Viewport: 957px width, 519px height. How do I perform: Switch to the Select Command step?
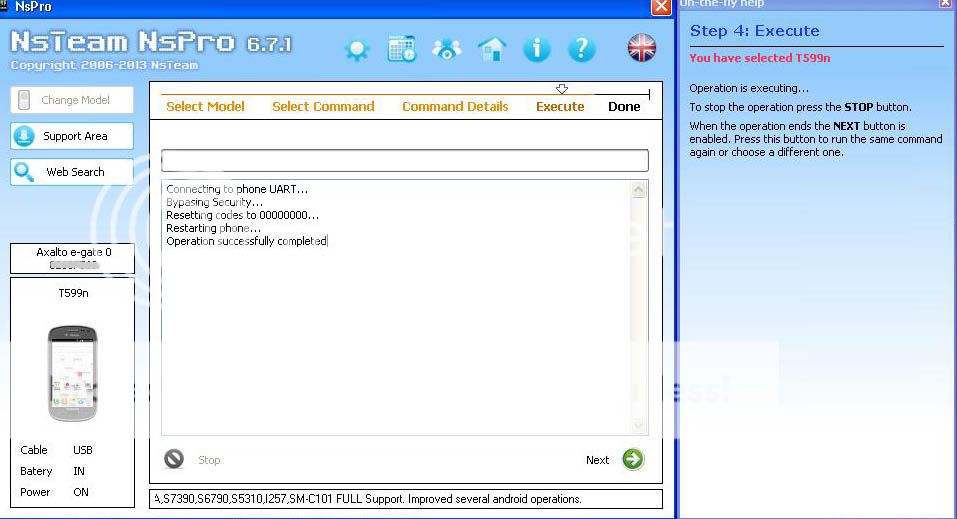click(323, 107)
